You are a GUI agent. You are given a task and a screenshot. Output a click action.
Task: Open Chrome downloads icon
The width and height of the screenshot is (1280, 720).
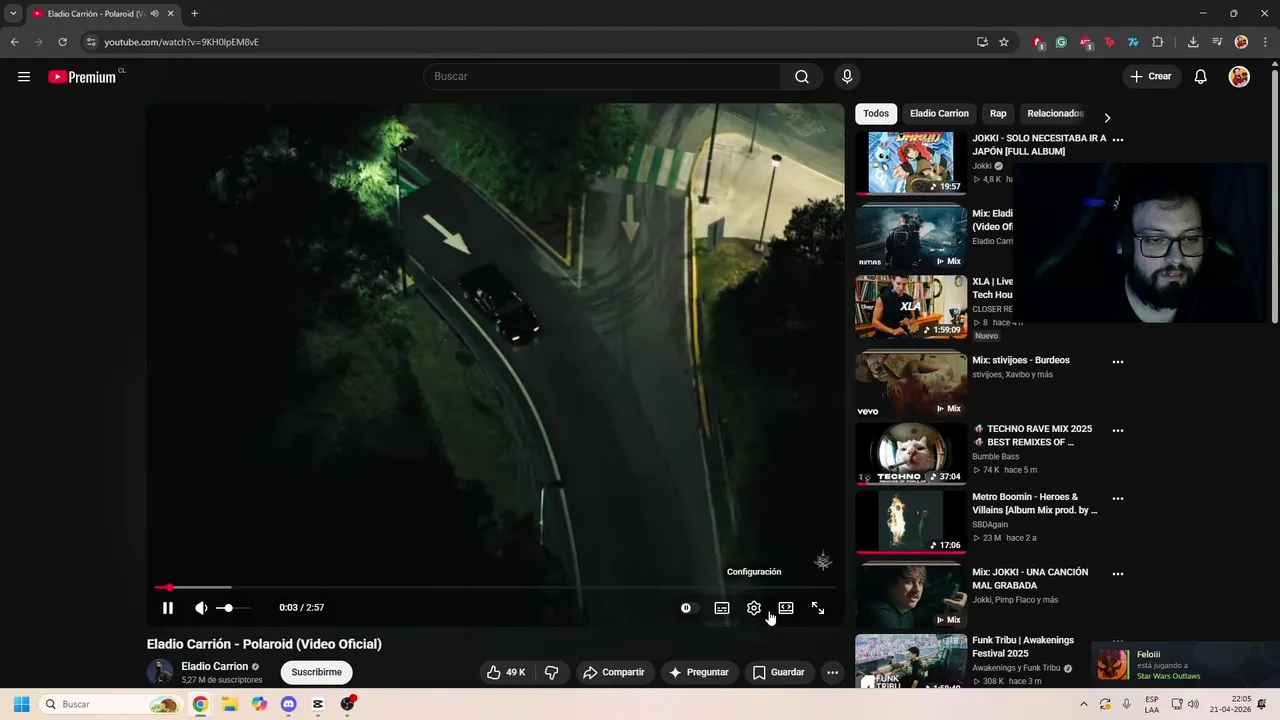point(1193,42)
